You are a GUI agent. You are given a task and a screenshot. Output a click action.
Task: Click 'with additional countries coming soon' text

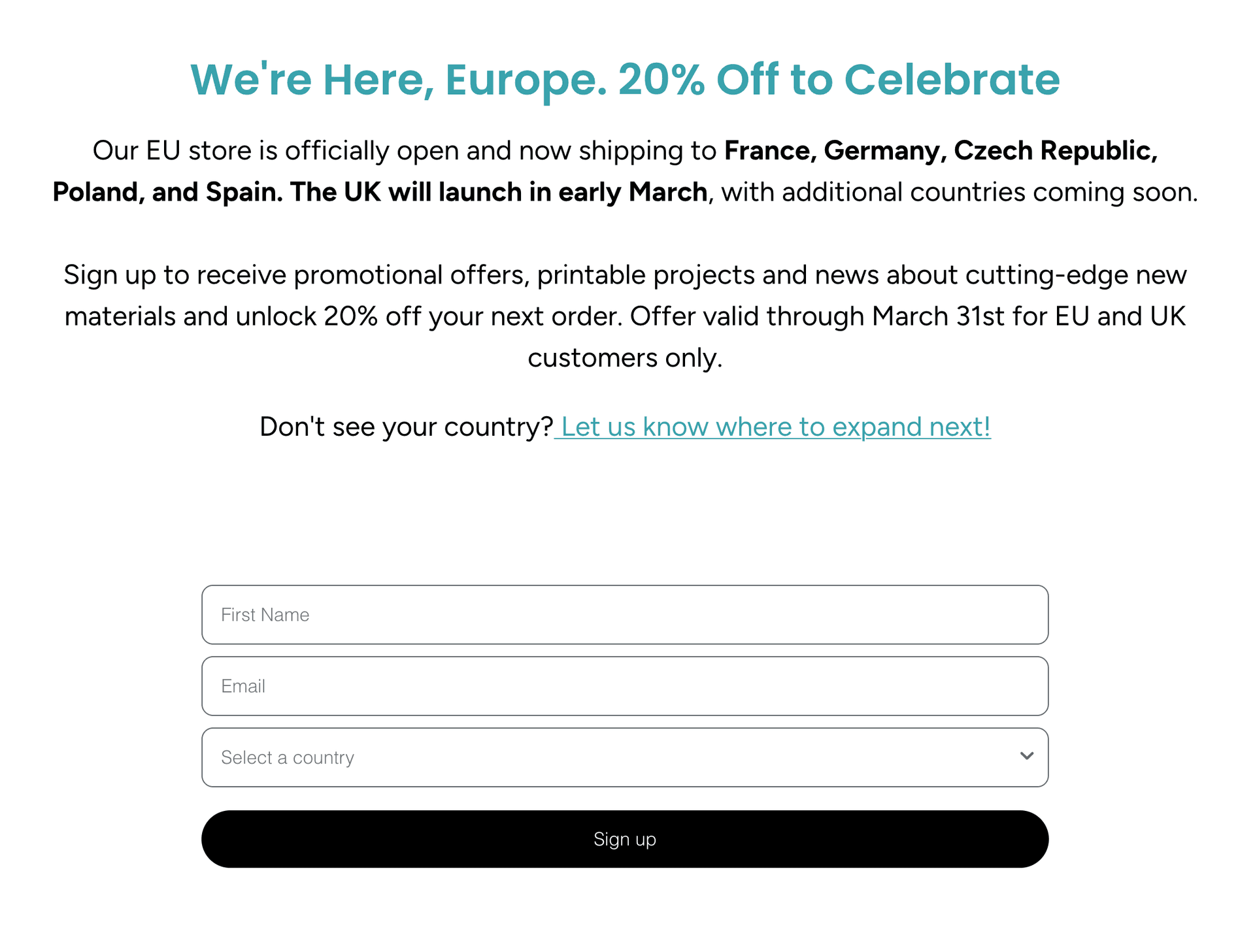[x=959, y=192]
